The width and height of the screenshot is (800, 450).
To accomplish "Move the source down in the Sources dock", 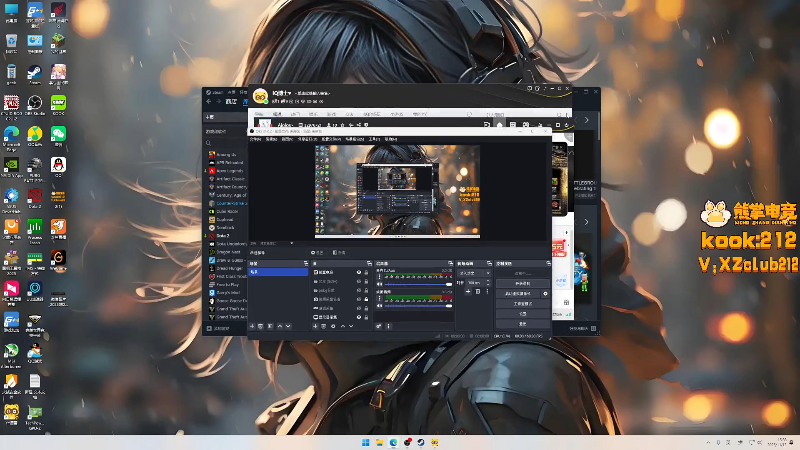I will point(351,326).
